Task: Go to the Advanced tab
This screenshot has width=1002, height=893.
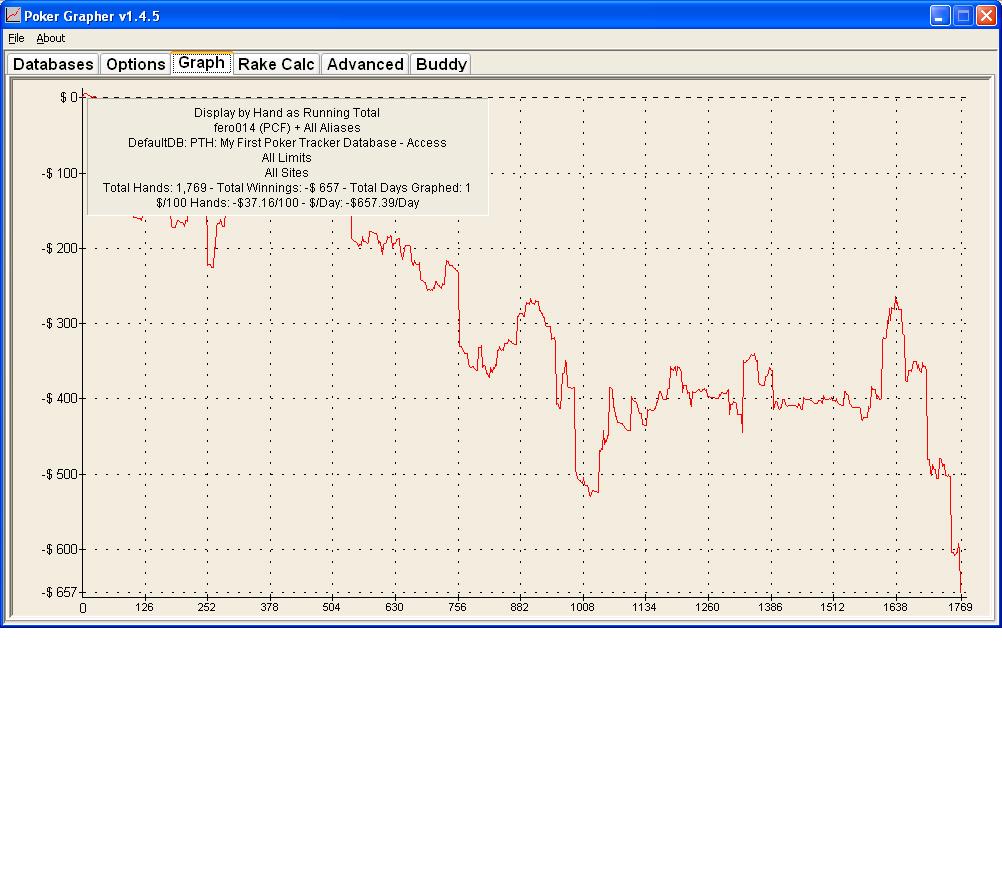Action: click(x=365, y=64)
